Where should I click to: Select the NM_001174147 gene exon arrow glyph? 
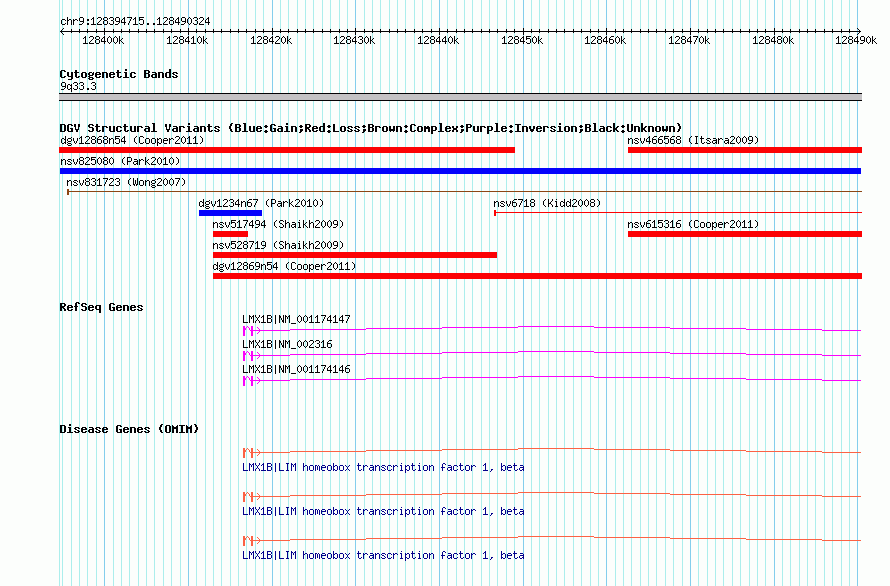[x=251, y=330]
